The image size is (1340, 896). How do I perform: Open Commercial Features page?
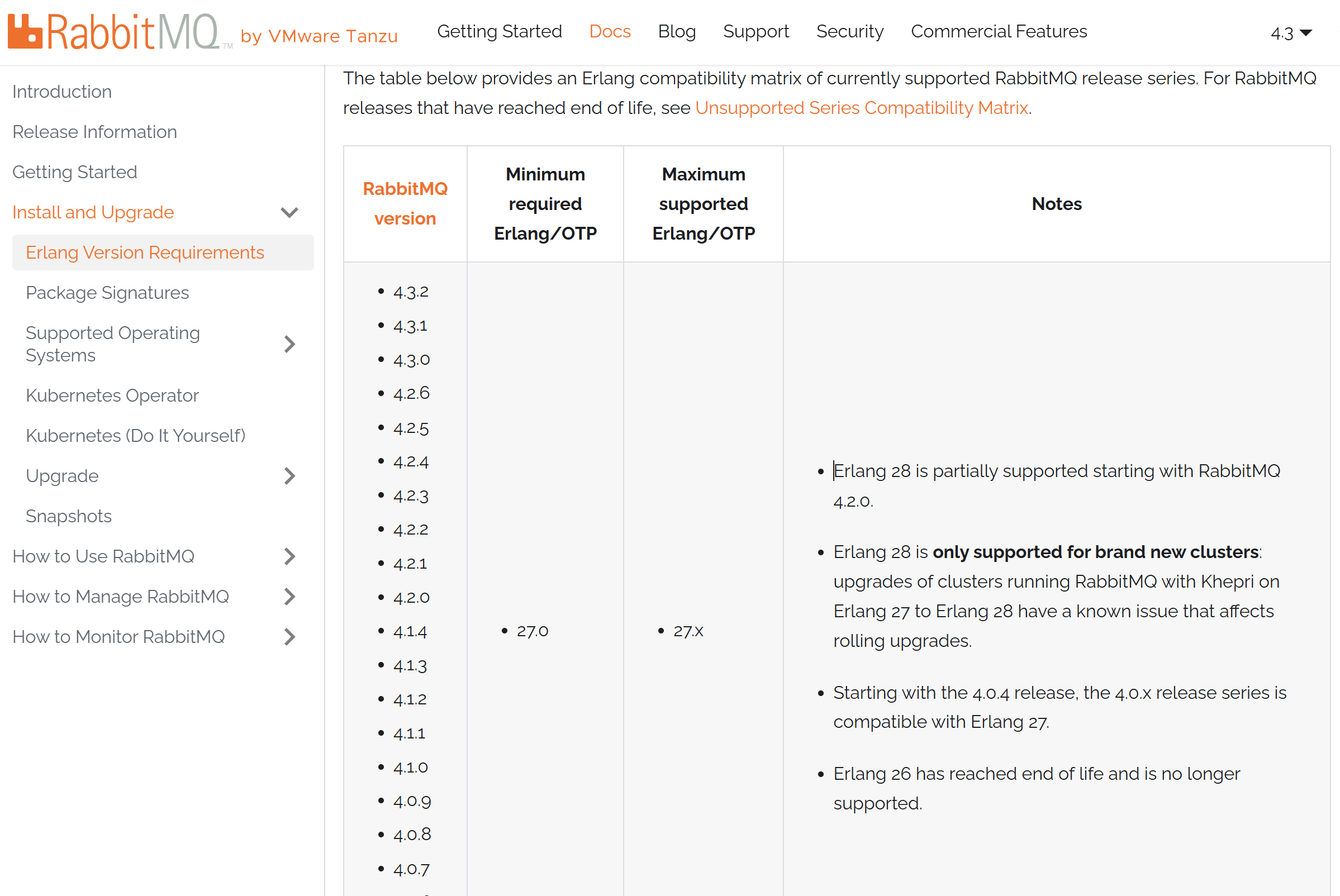click(999, 31)
